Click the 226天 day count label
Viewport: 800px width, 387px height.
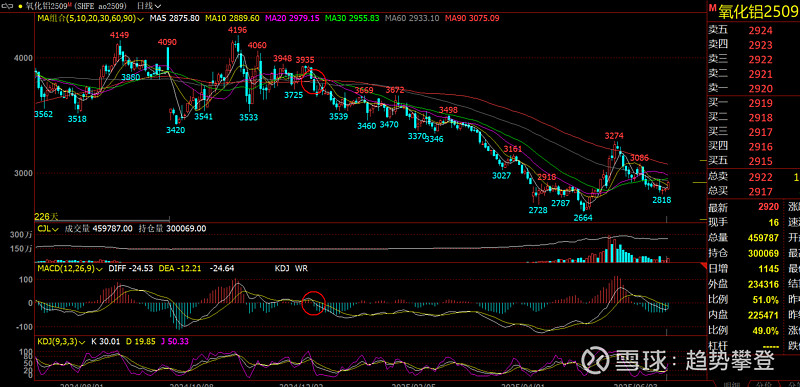[x=46, y=216]
